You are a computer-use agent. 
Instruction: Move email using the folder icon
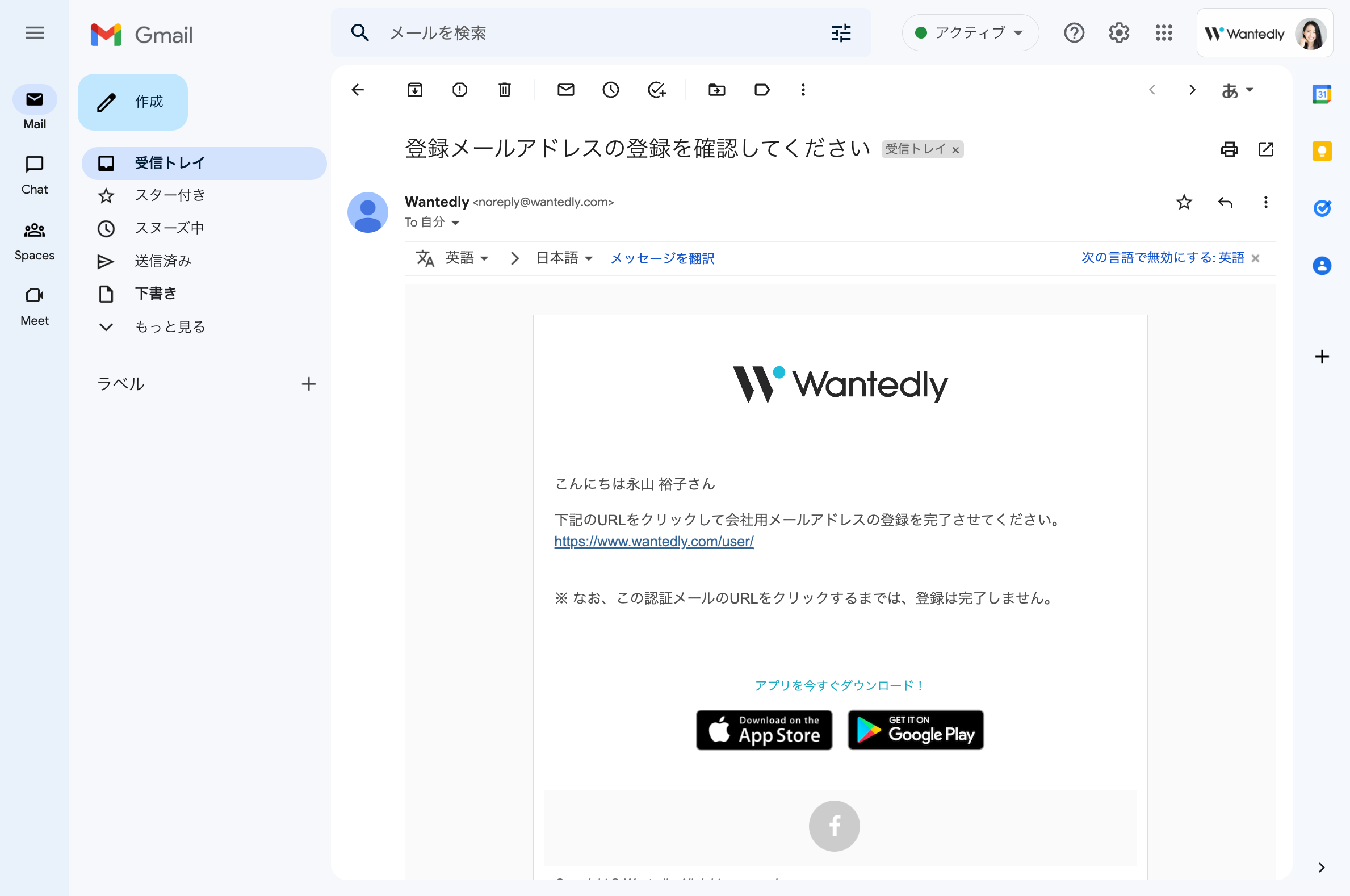[716, 90]
